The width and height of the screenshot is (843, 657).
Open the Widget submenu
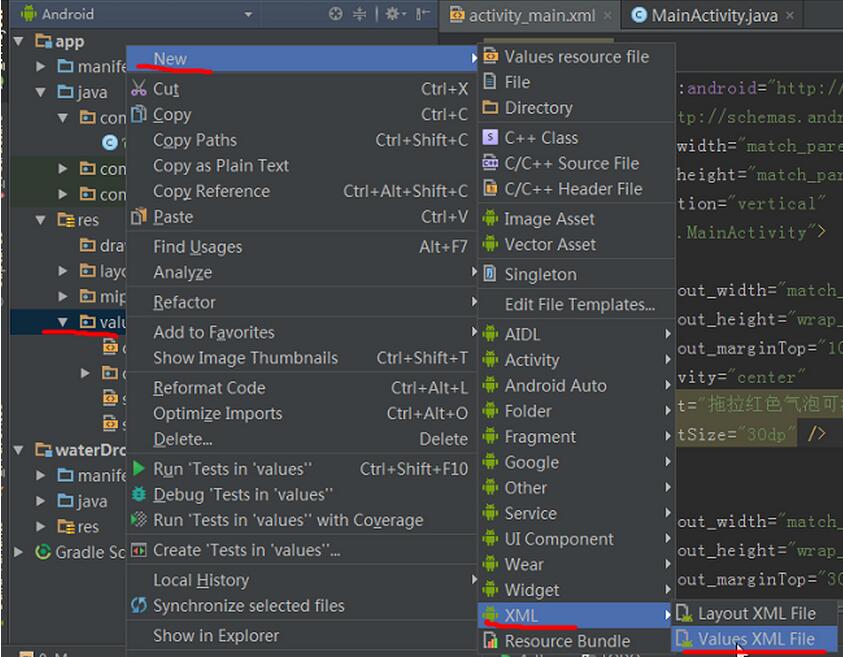576,590
